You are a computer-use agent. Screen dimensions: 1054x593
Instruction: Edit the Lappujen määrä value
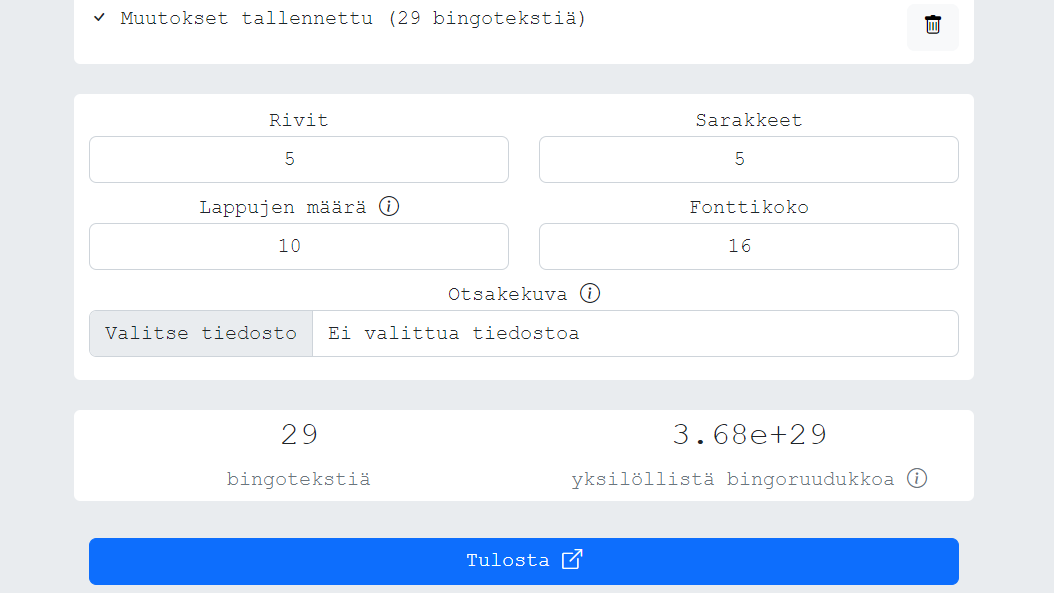298,246
